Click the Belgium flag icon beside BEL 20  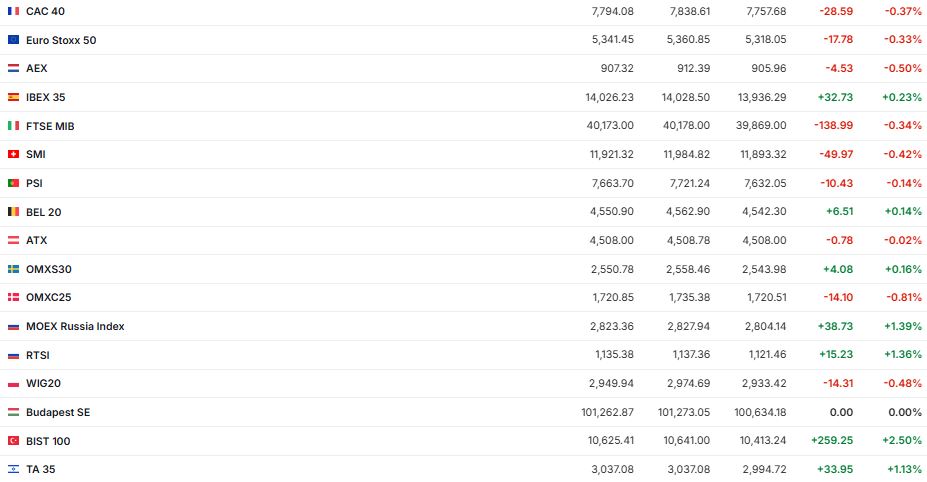coord(13,212)
